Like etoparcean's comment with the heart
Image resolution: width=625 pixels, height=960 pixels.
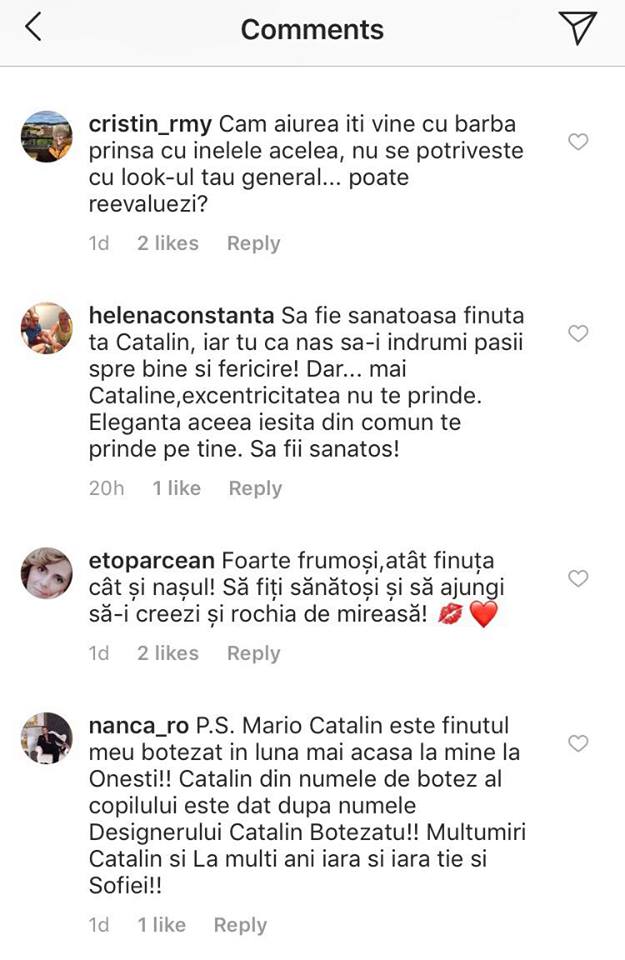(578, 578)
